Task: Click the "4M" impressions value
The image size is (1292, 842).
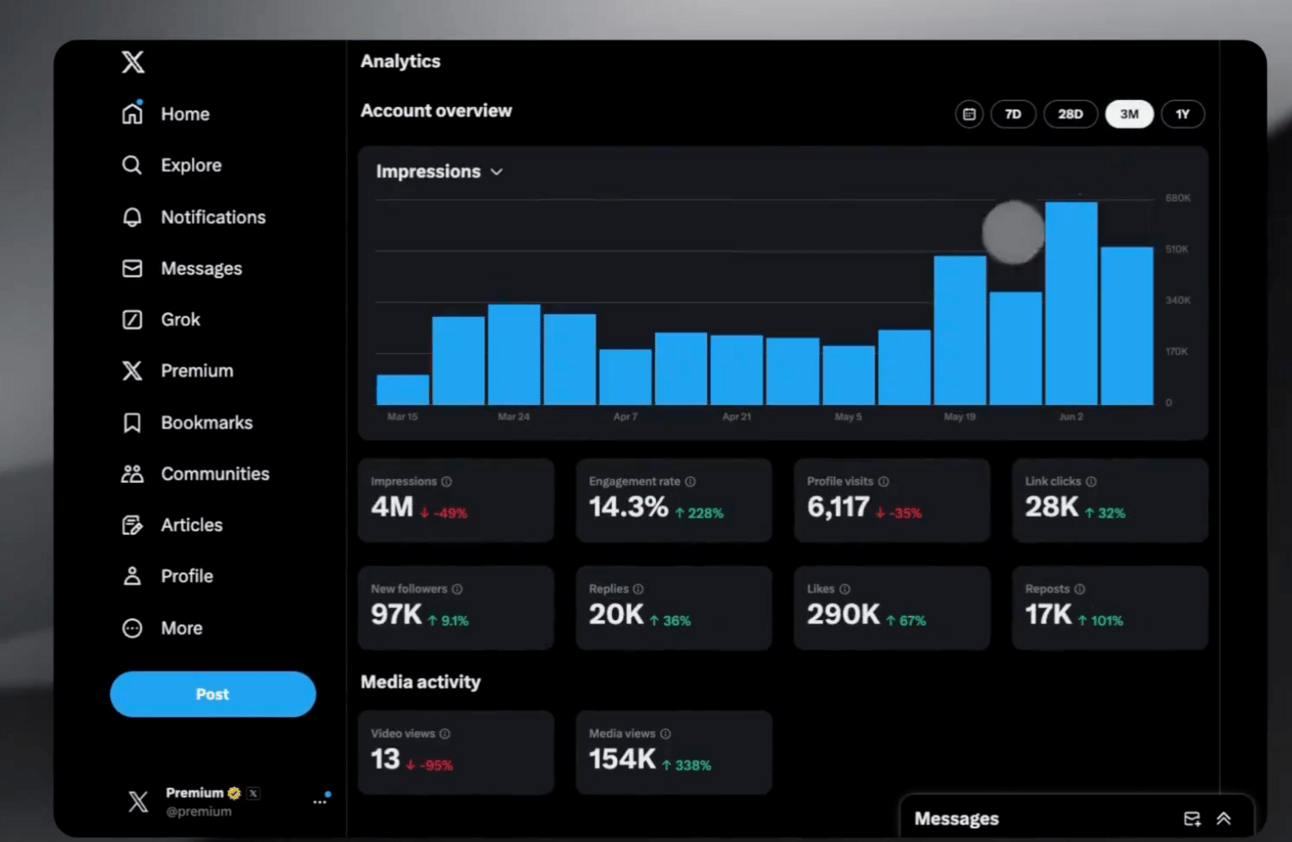Action: pyautogui.click(x=392, y=508)
